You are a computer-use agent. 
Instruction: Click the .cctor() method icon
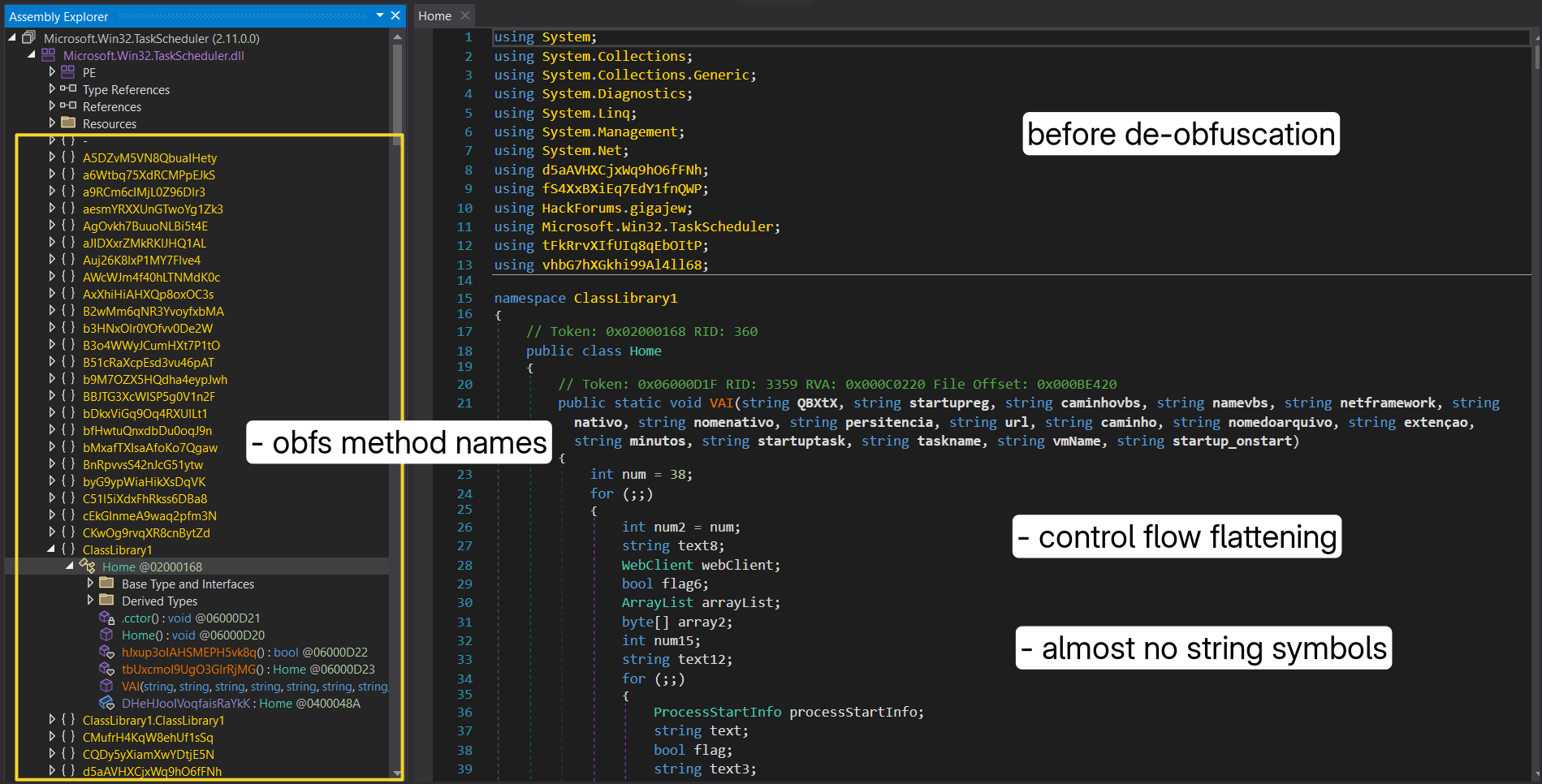click(106, 618)
